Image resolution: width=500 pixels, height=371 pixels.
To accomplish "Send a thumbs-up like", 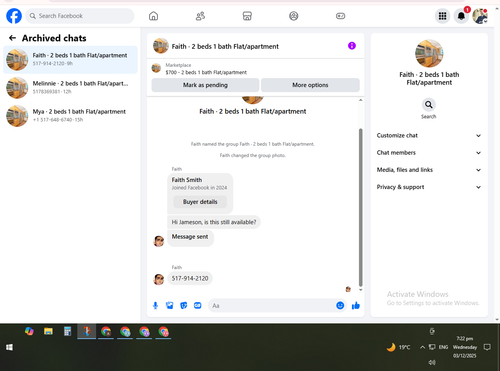I will click(x=356, y=305).
